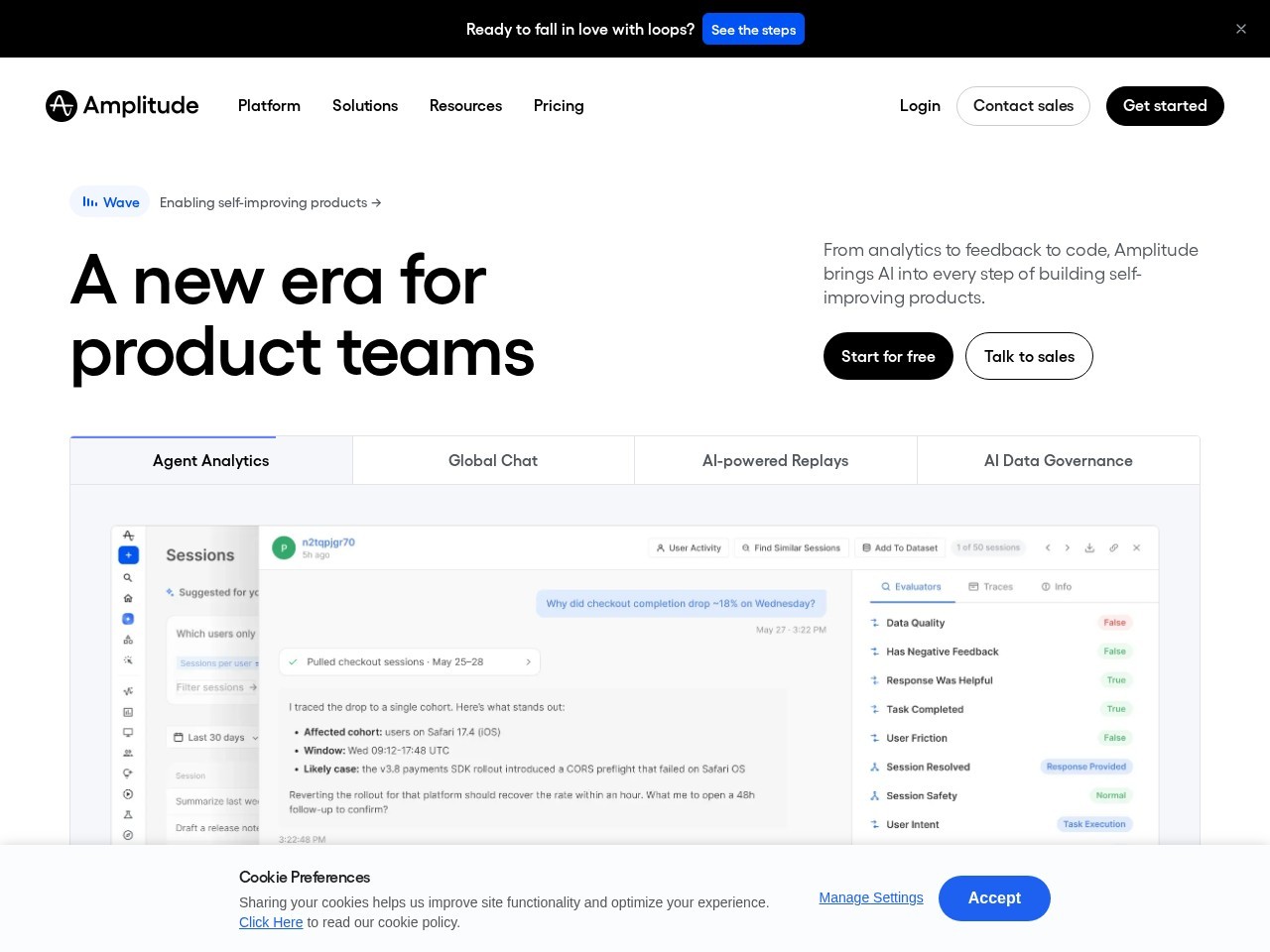This screenshot has height=952, width=1270.
Task: Click the False badge for Data Quality
Action: 1115,623
